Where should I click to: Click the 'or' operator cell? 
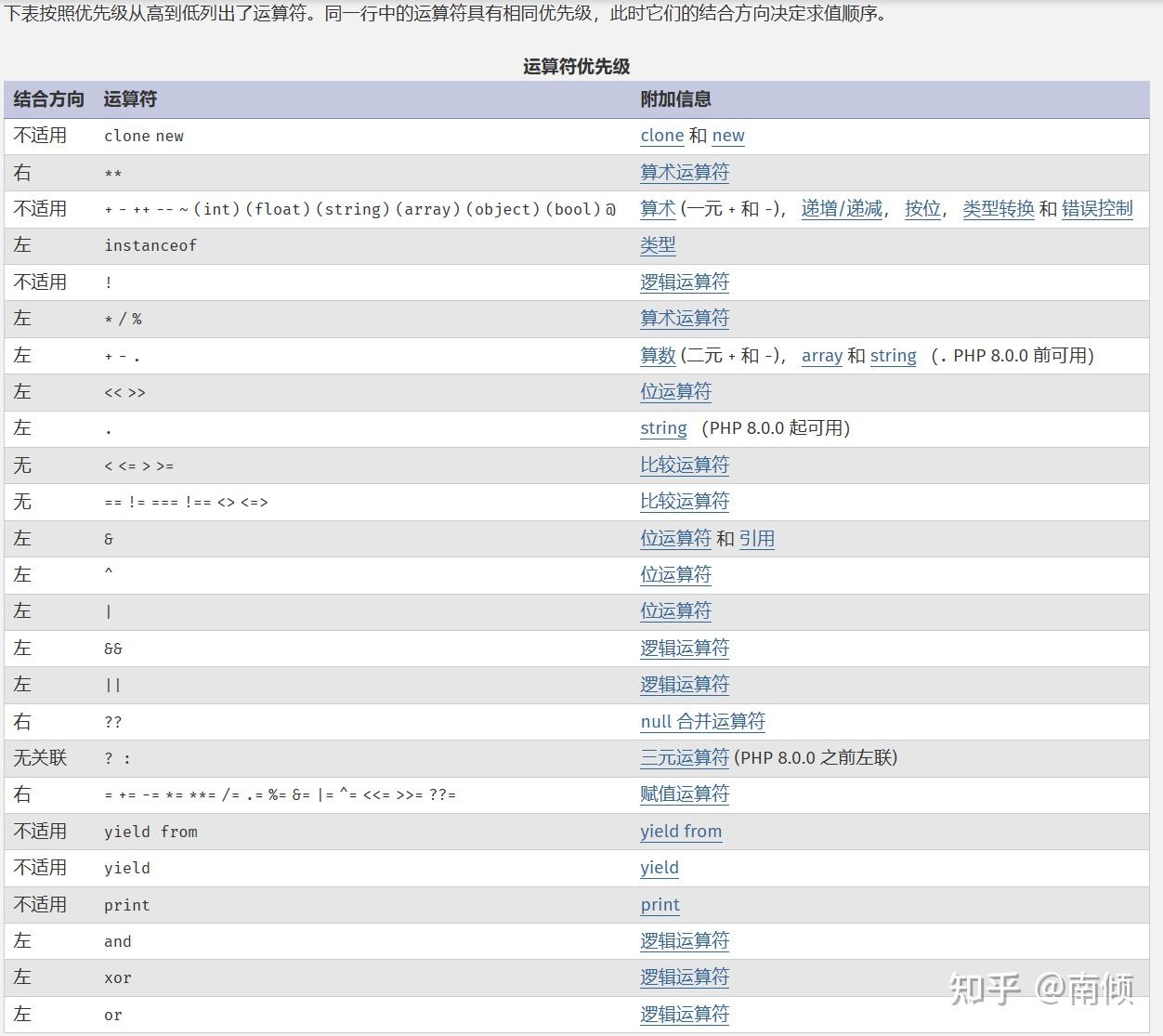(113, 1015)
